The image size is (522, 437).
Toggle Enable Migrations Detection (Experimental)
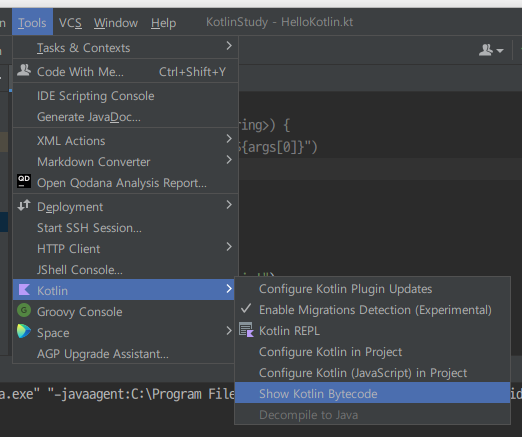[372, 310]
